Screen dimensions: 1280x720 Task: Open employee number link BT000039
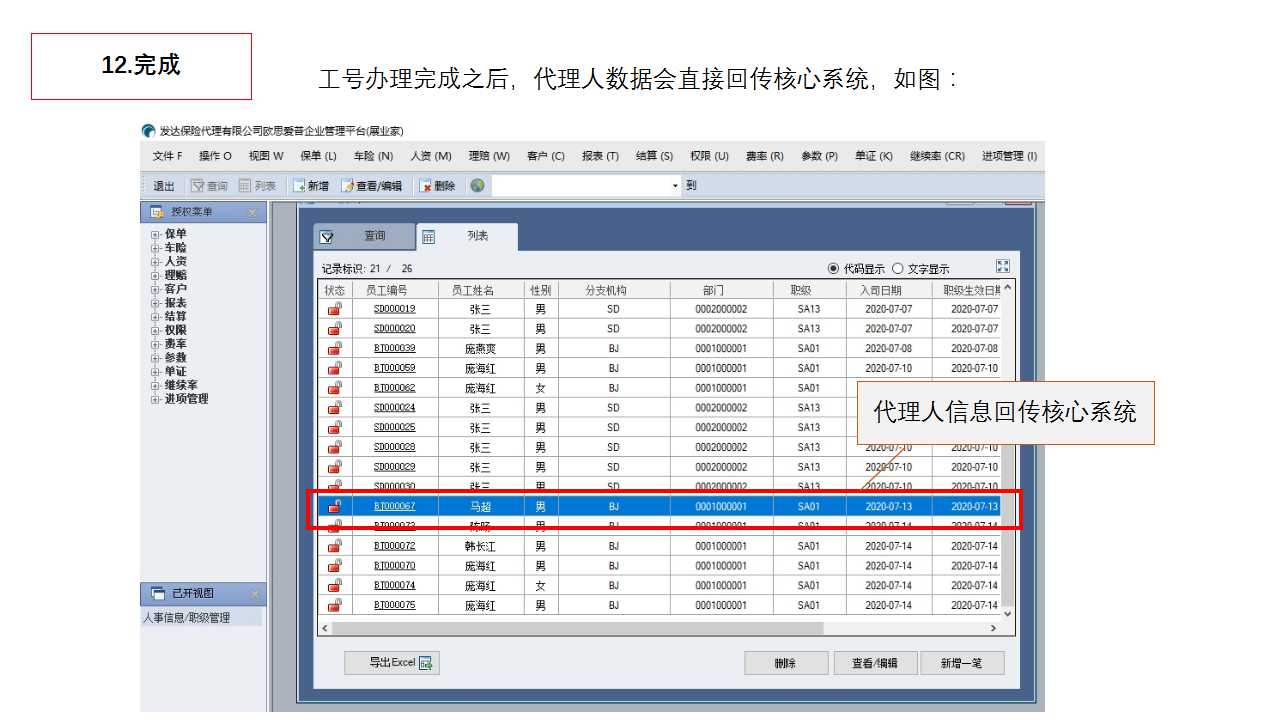(x=394, y=348)
